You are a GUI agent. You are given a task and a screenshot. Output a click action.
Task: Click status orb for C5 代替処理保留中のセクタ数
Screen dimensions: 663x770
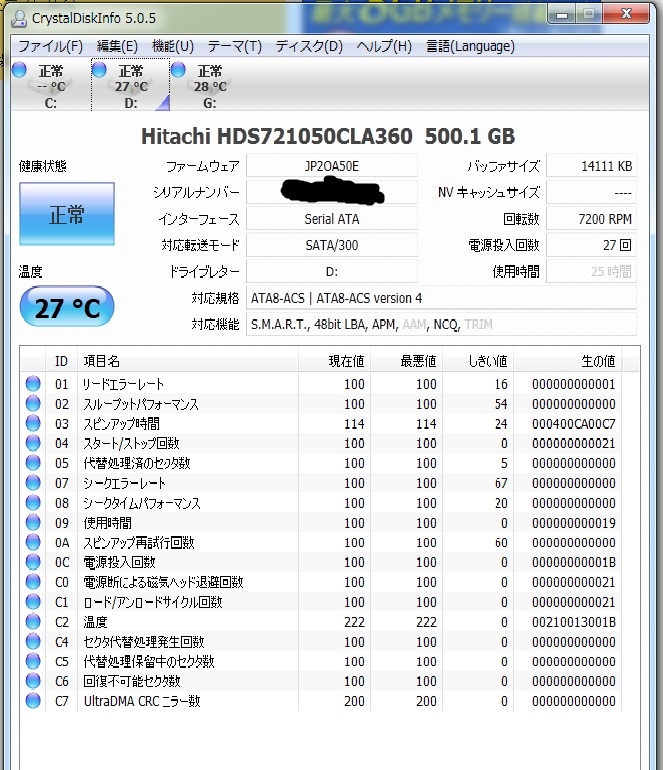[x=33, y=661]
